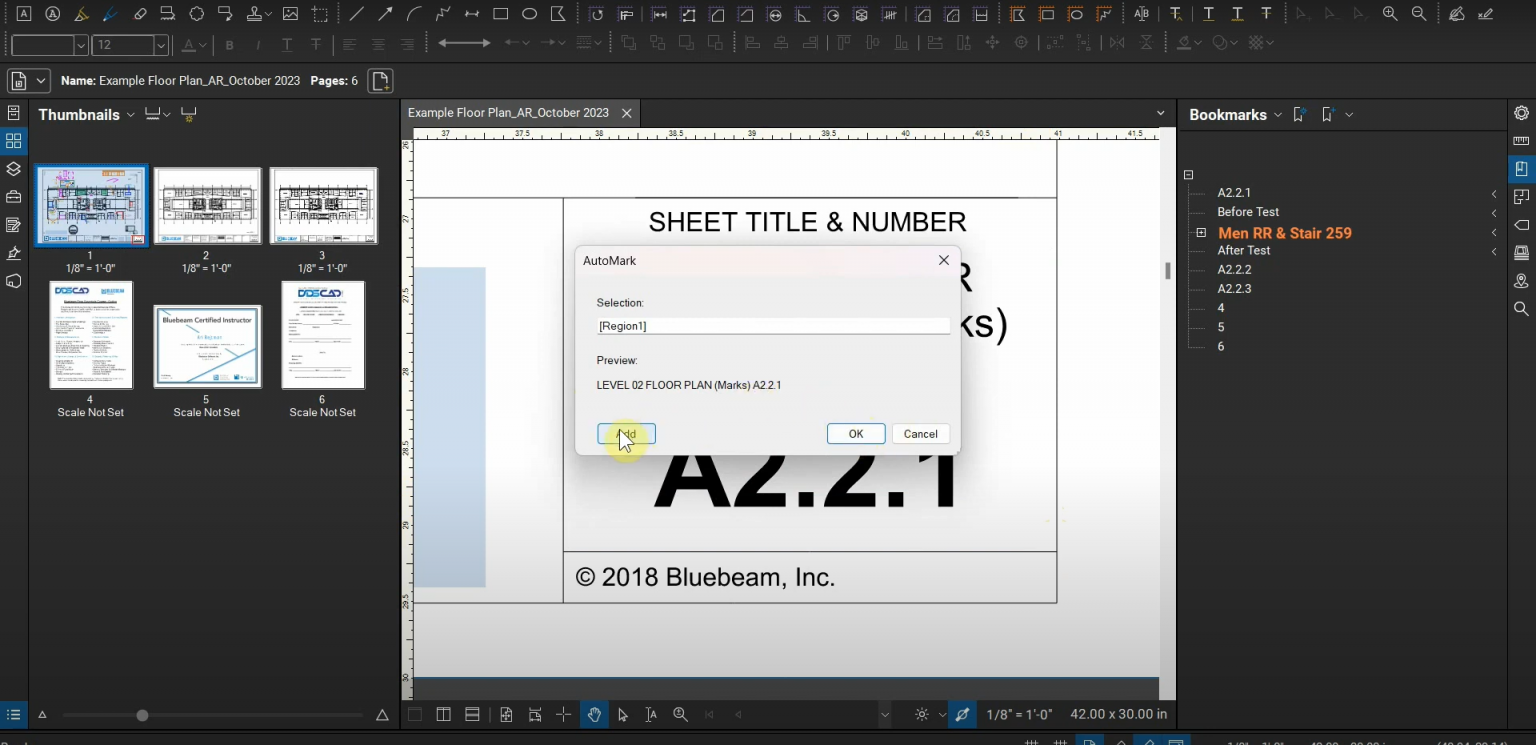
Task: Toggle the Pan tool in the status bar
Action: pyautogui.click(x=595, y=715)
